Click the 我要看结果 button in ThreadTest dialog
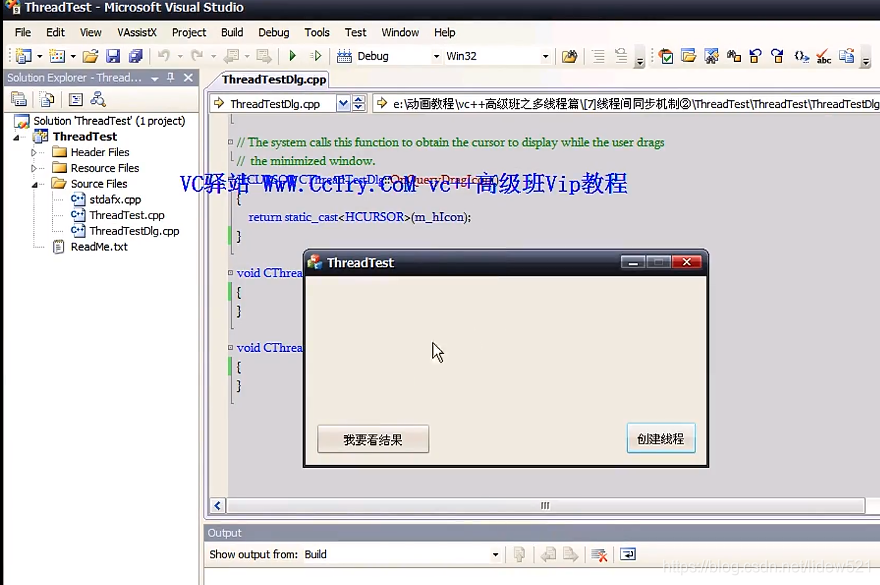This screenshot has width=880, height=585. [373, 439]
